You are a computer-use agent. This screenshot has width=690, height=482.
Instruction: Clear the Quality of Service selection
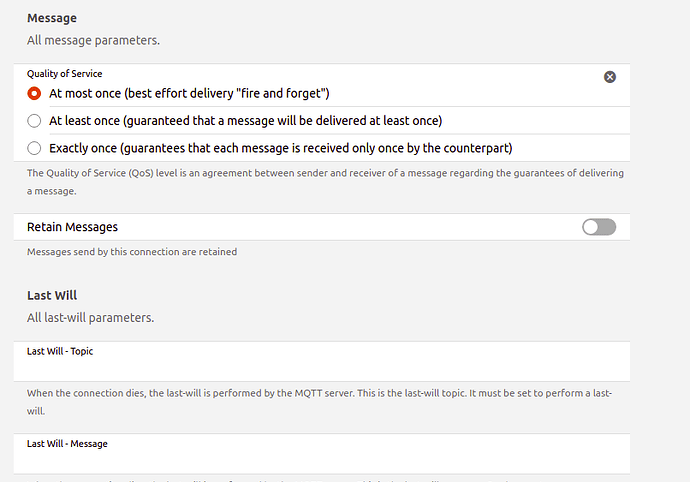click(x=610, y=77)
